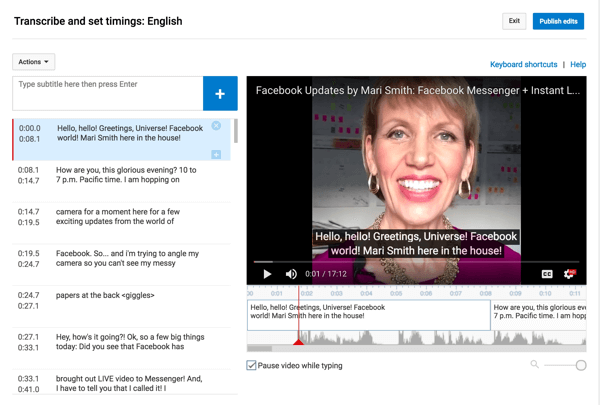Open Keyboard shortcuts link

coord(523,64)
